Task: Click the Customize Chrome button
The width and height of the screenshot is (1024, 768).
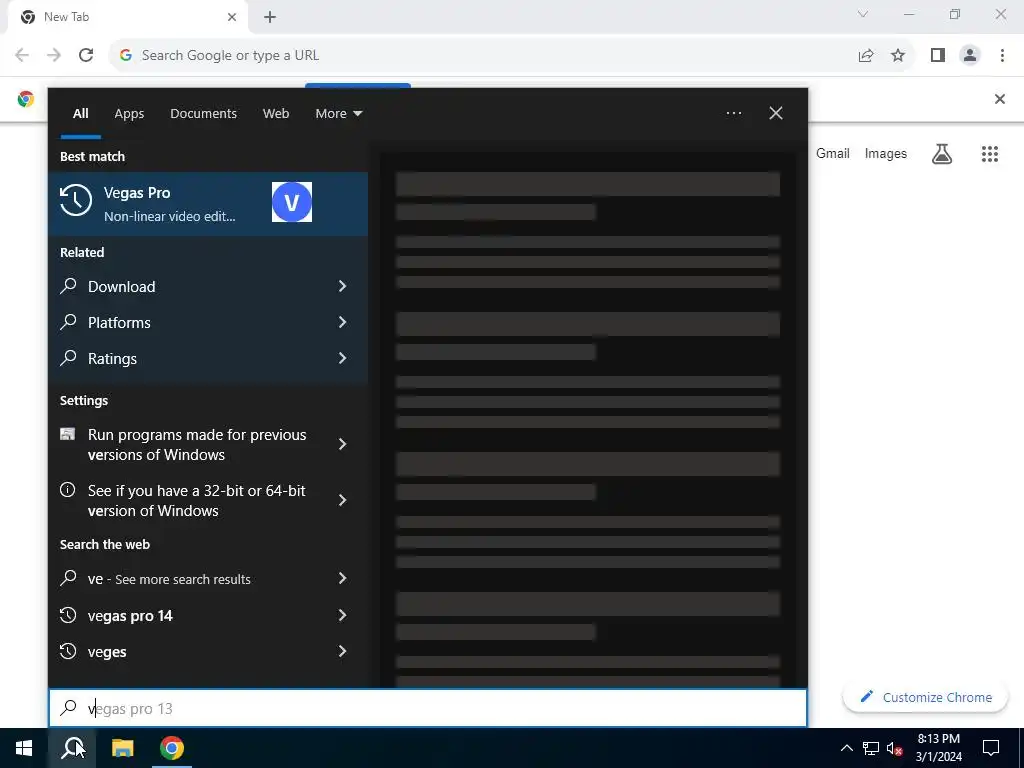Action: [x=925, y=697]
